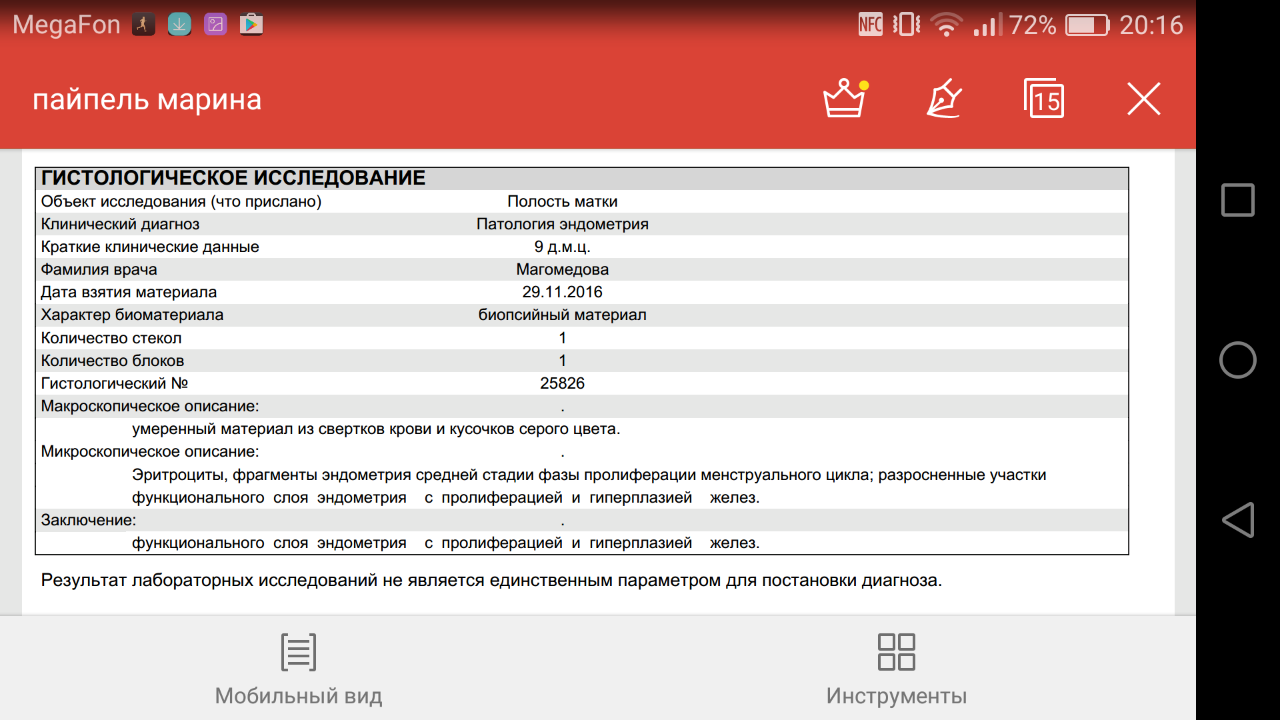
Task: Tap the download notification icon
Action: point(179,24)
